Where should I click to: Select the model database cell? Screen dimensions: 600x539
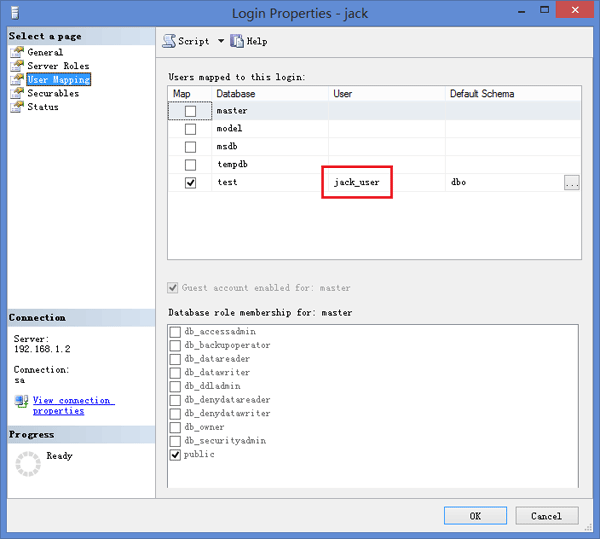pyautogui.click(x=270, y=129)
